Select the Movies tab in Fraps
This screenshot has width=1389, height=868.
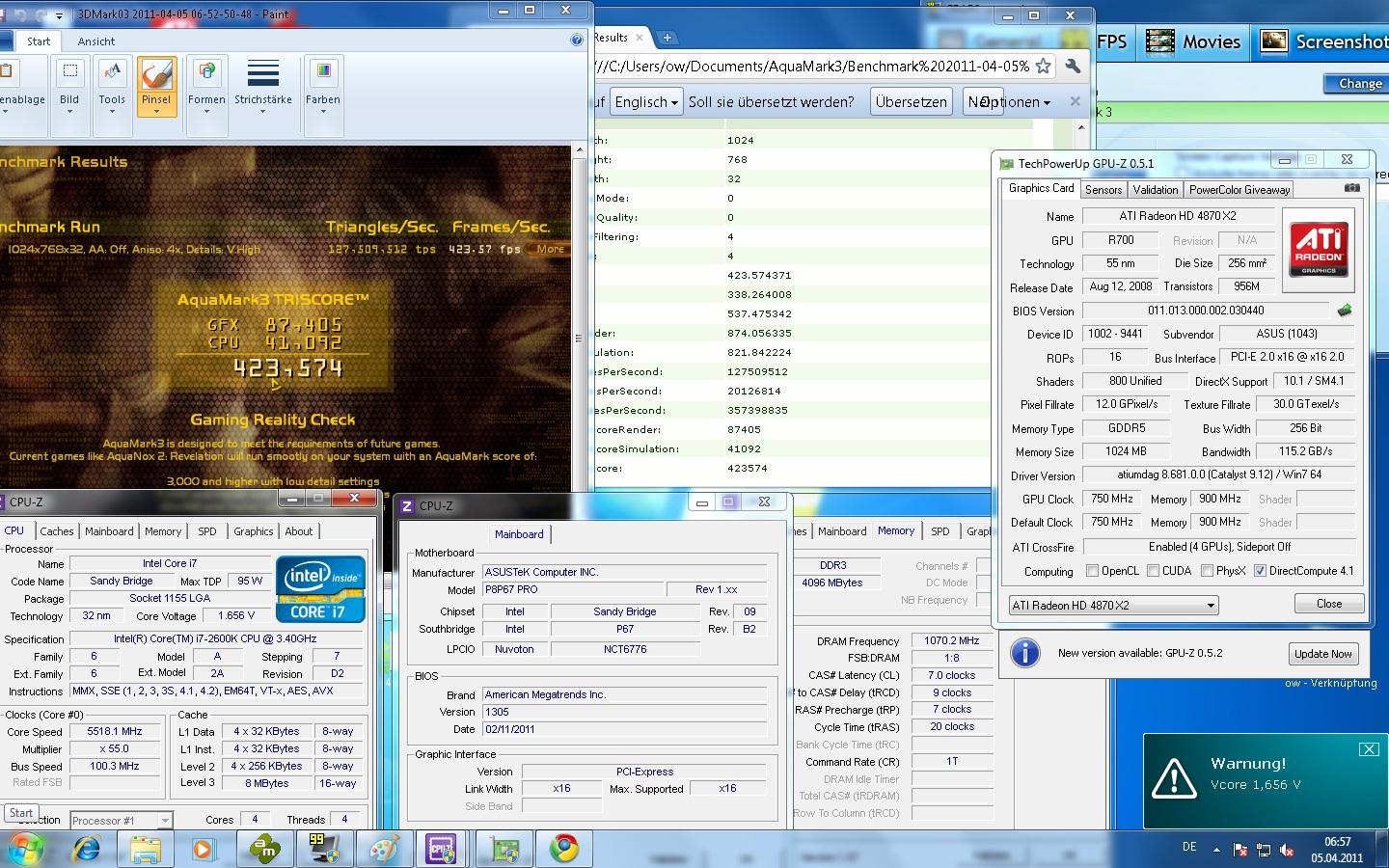pos(1195,41)
